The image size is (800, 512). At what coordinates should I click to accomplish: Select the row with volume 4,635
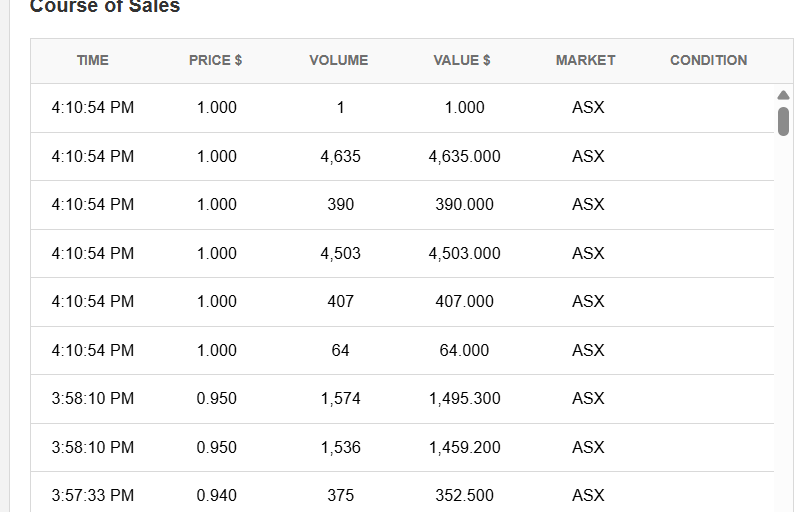402,156
